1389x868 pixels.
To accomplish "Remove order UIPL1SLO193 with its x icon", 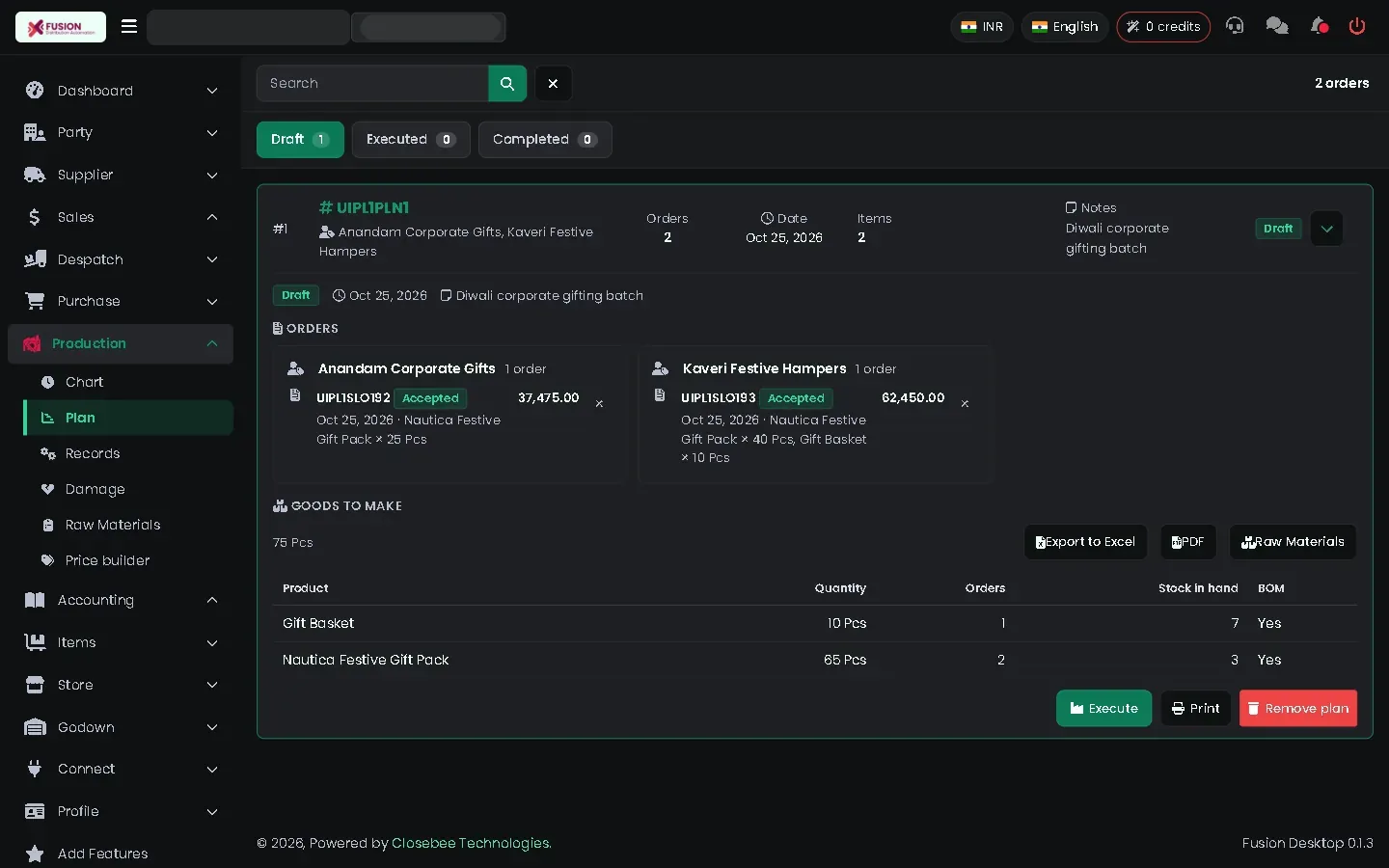I will click(965, 404).
